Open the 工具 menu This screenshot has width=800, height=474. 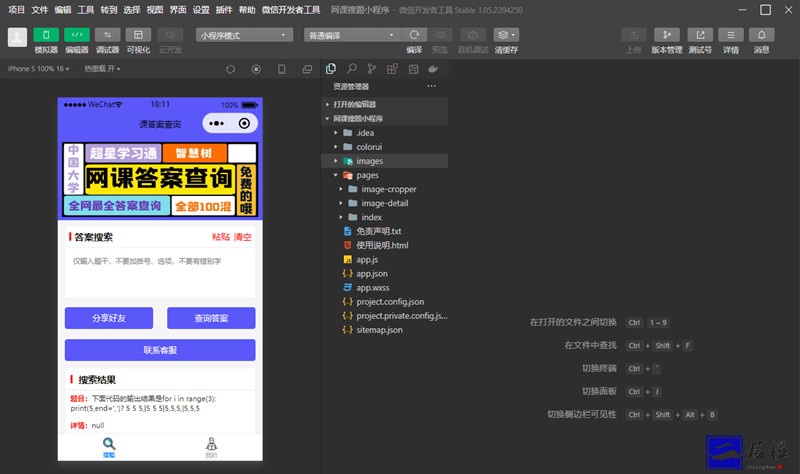(x=86, y=10)
